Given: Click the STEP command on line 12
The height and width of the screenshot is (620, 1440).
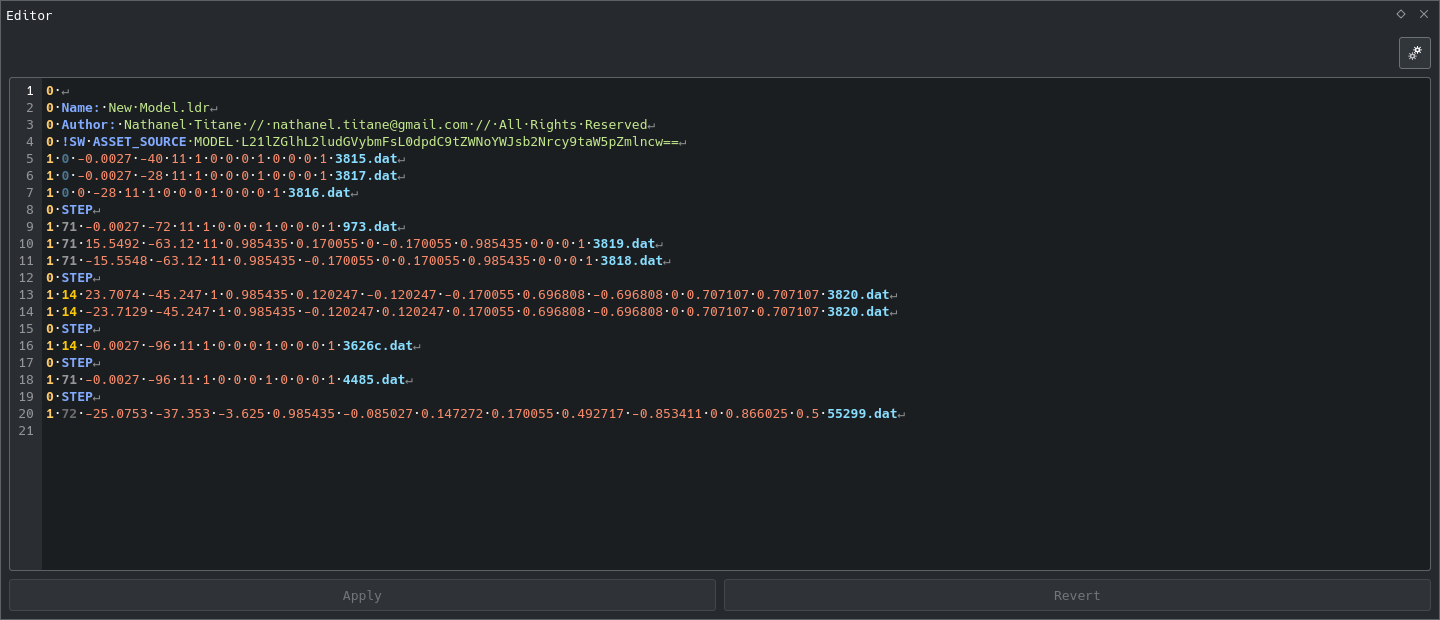Looking at the screenshot, I should 77,278.
